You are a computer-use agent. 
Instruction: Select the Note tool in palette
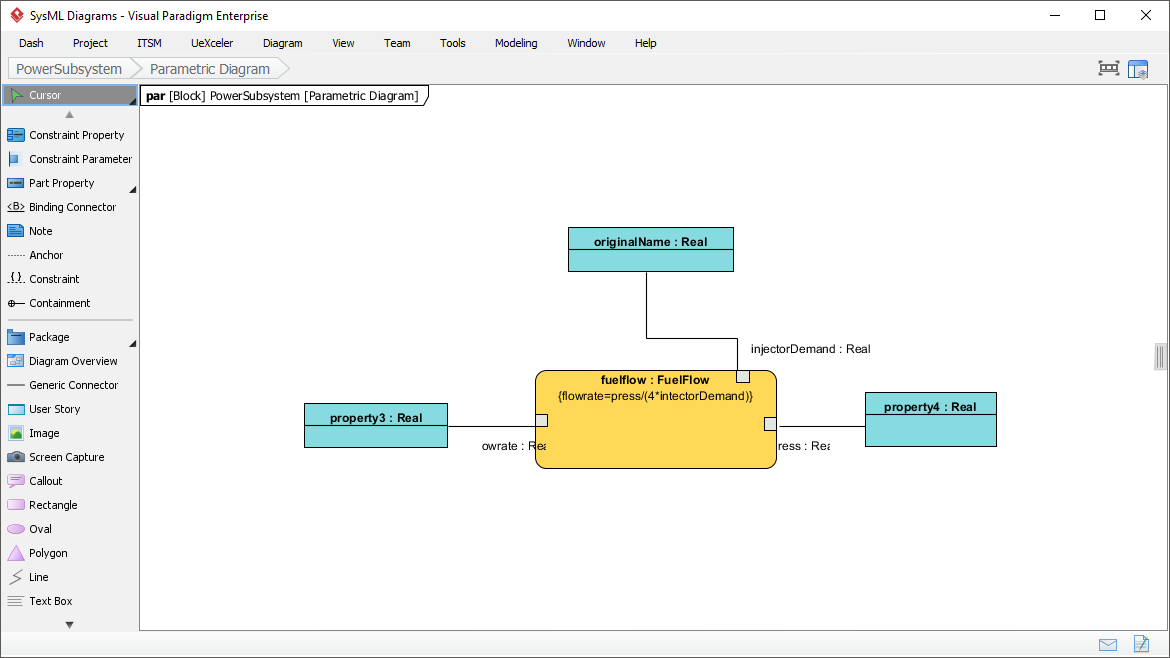click(41, 231)
